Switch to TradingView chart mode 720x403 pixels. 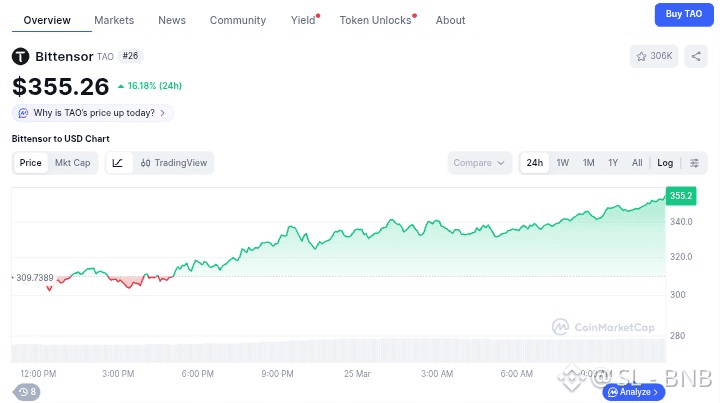point(174,163)
